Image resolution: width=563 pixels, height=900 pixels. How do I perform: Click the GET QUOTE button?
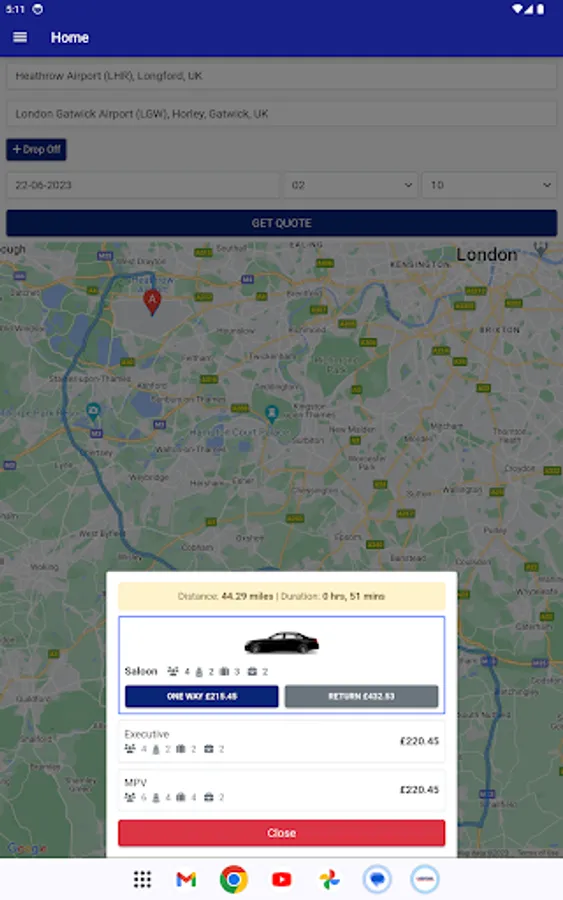281,223
